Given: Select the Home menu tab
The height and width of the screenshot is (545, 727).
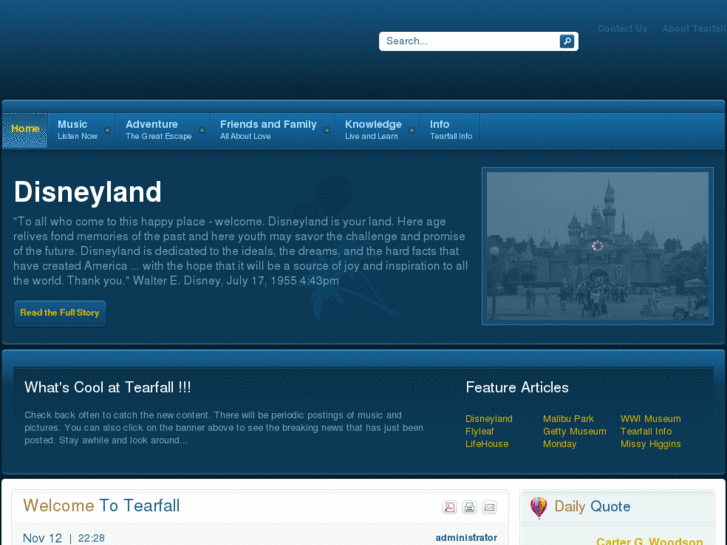Looking at the screenshot, I should tap(25, 129).
